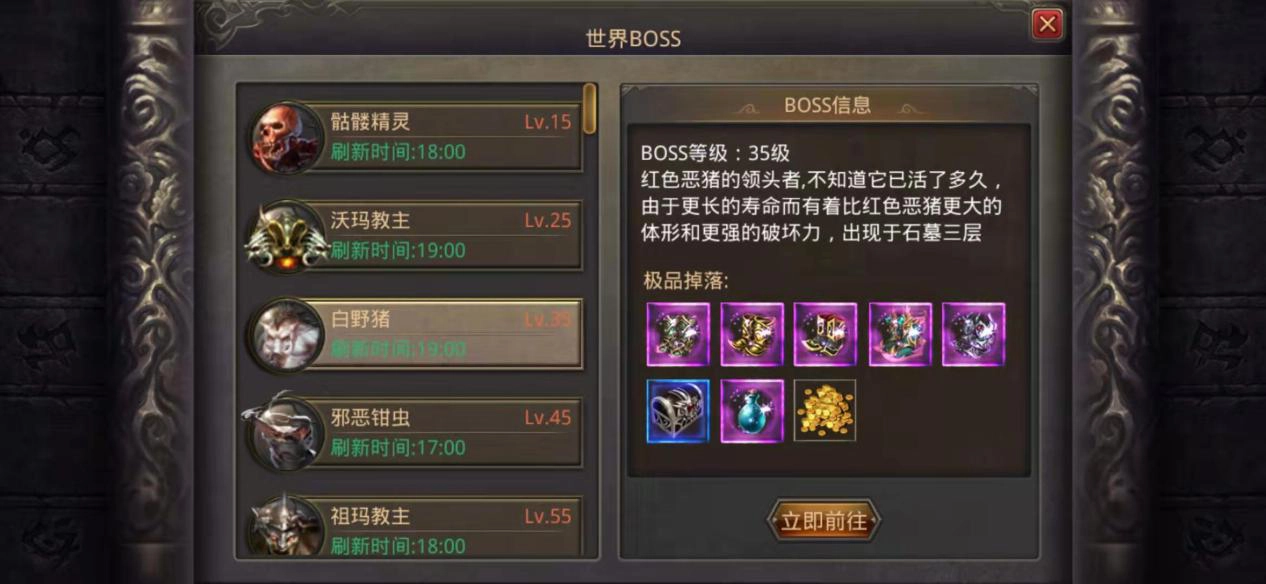Viewport: 1266px width, 584px height.
Task: Click the silver treasure chest drop
Action: point(678,410)
